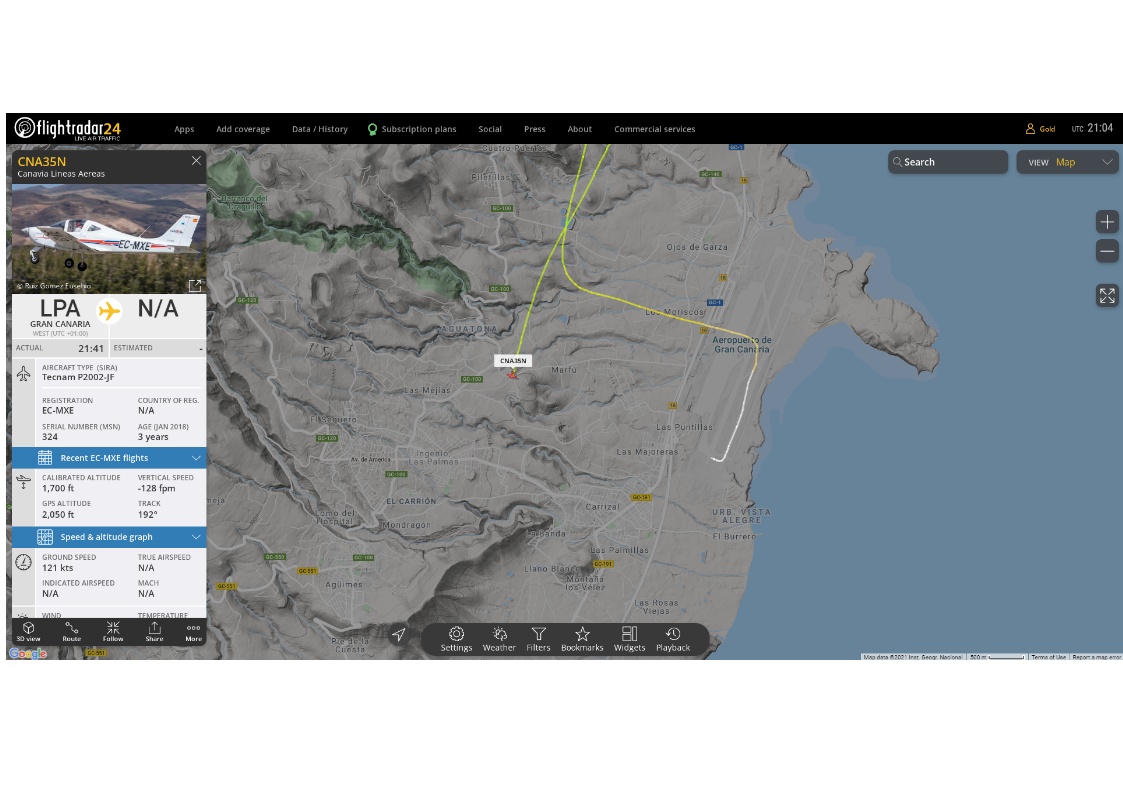Click the Carrizal town label
The image size is (1123, 794).
coord(602,506)
